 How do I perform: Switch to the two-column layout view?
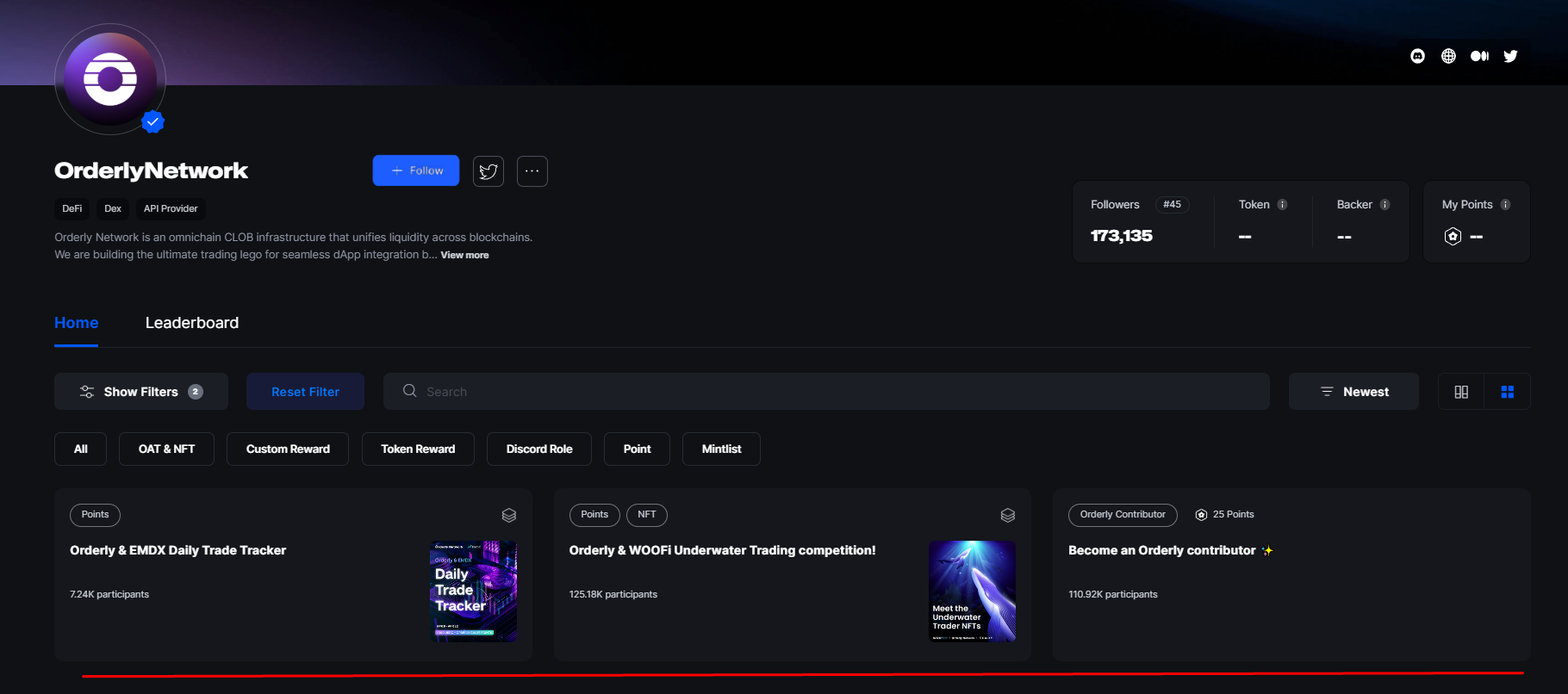(1461, 392)
